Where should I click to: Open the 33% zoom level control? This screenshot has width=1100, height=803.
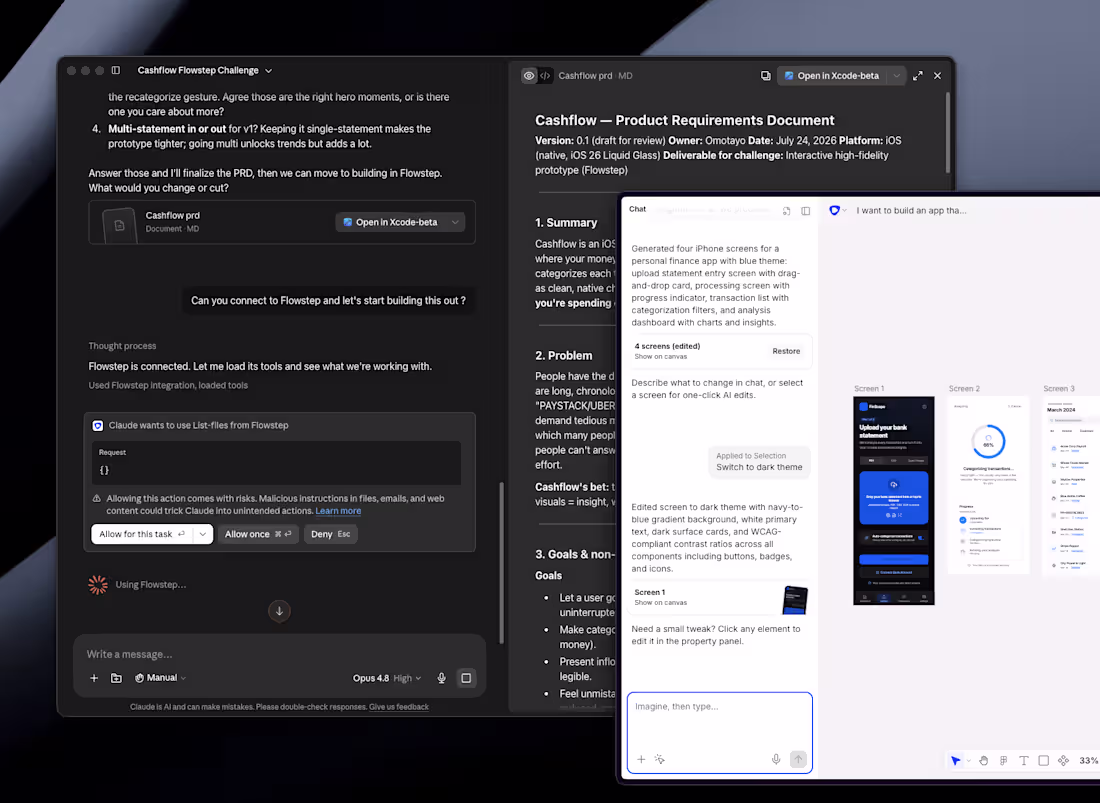click(1089, 761)
